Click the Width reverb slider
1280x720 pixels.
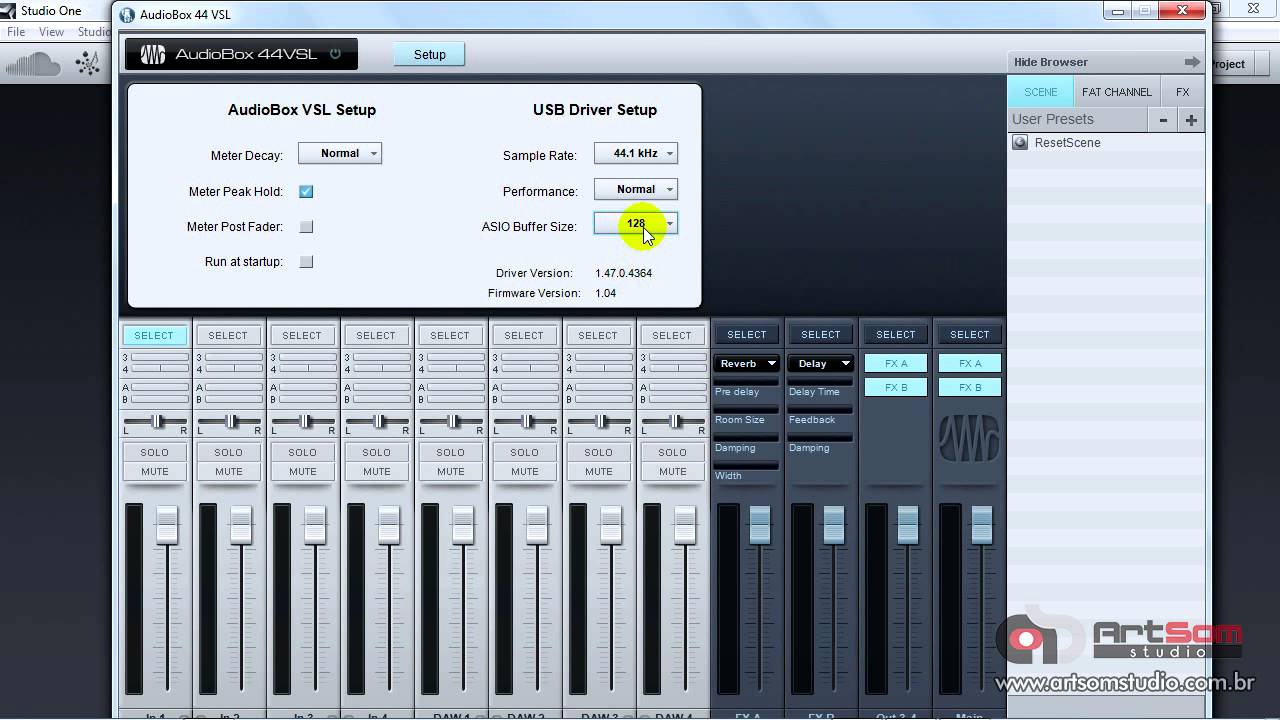(x=746, y=466)
